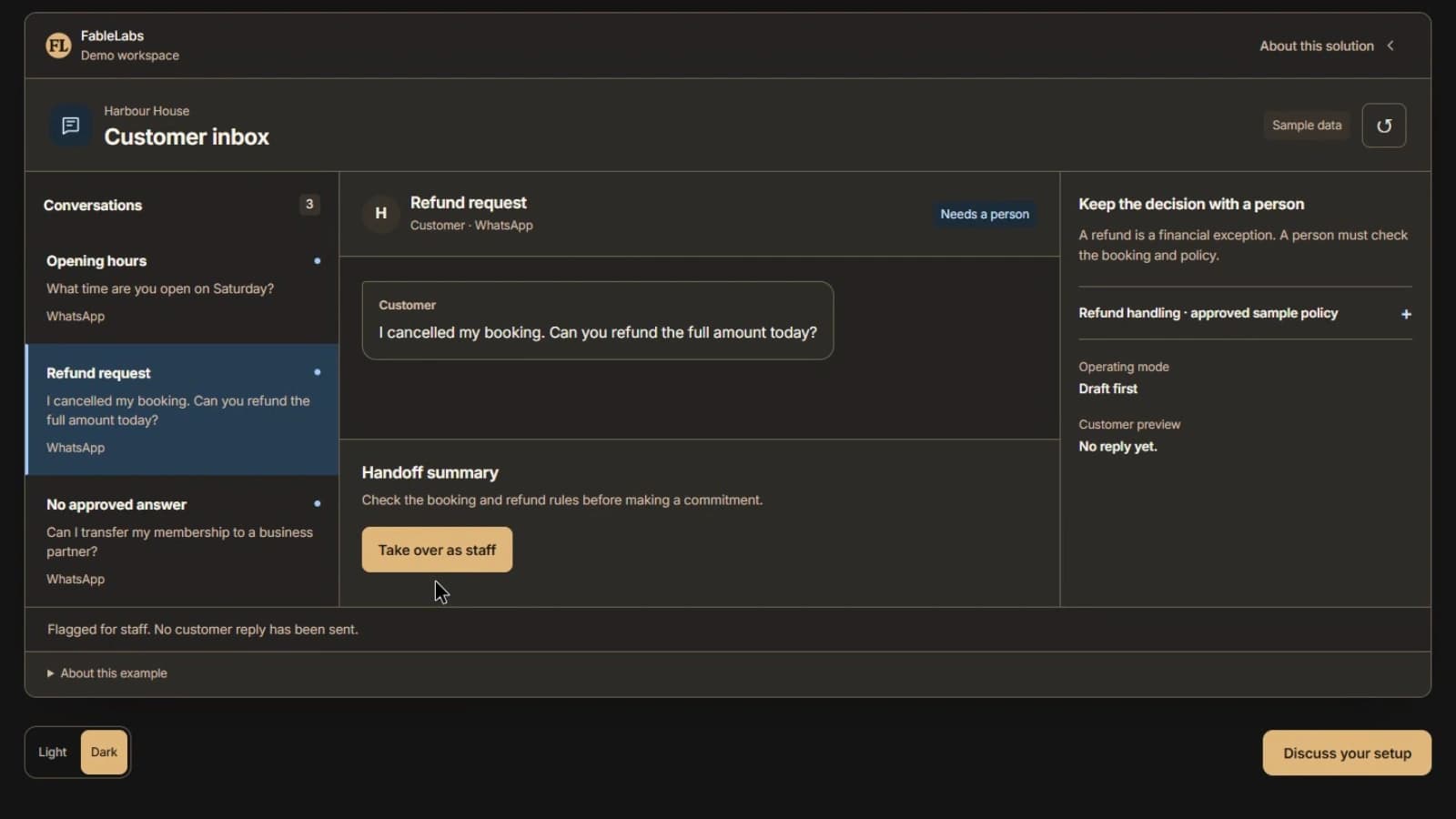Image resolution: width=1456 pixels, height=819 pixels.
Task: Click the conversations count badge
Action: 309,205
